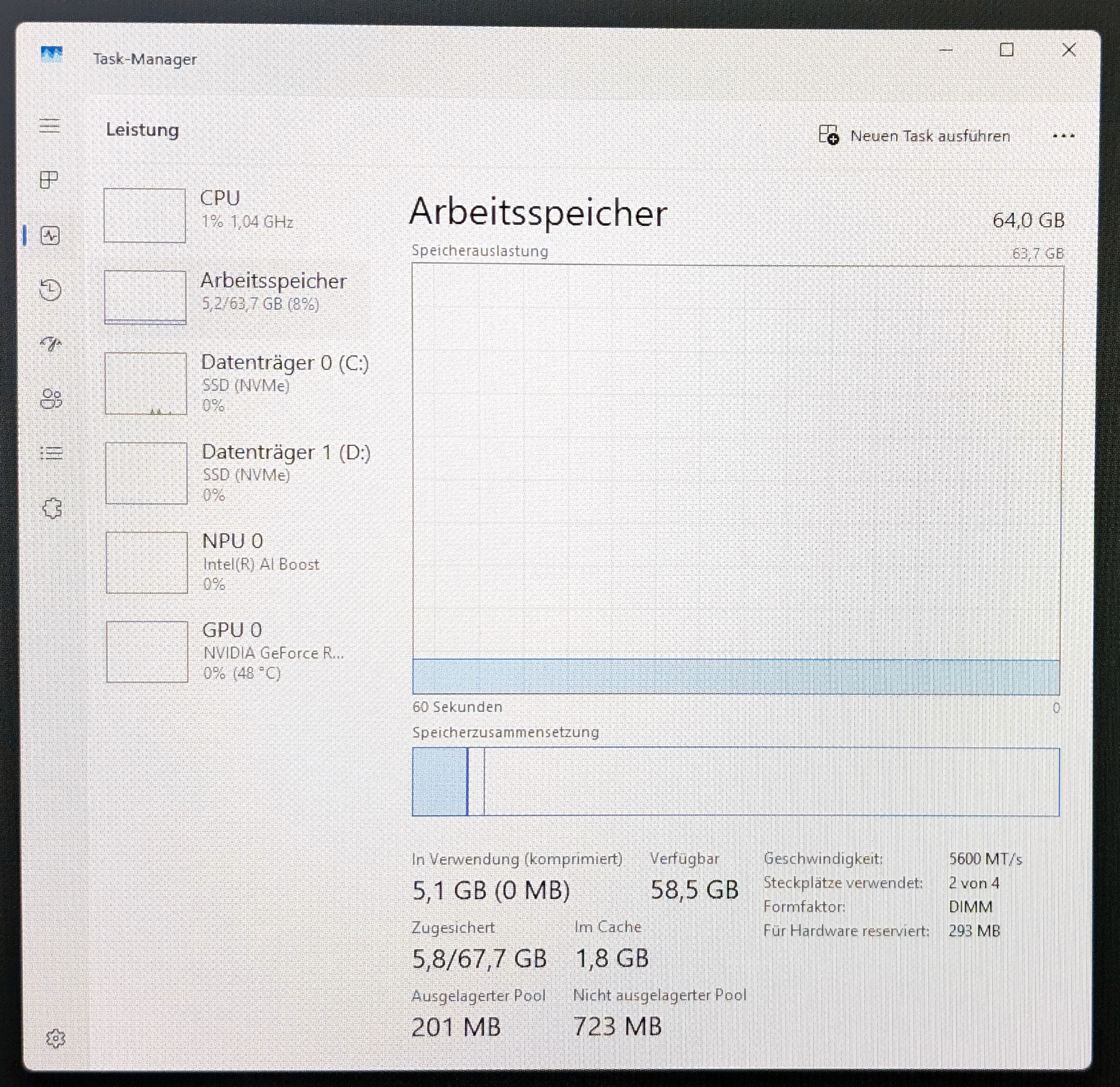Click the "293 MB" hardware reserved value
This screenshot has height=1087, width=1120.
[x=975, y=931]
